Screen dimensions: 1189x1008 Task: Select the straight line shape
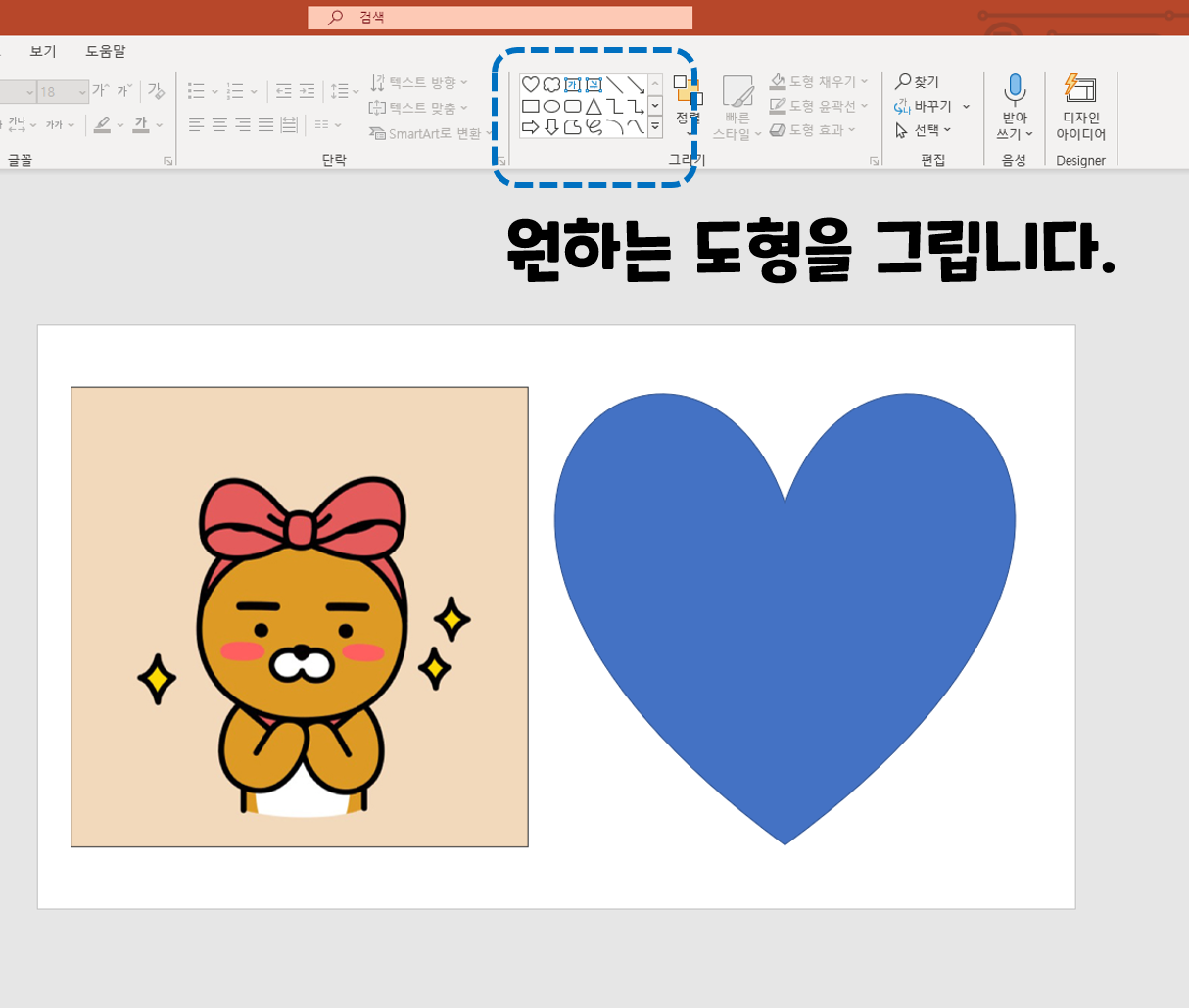(615, 85)
